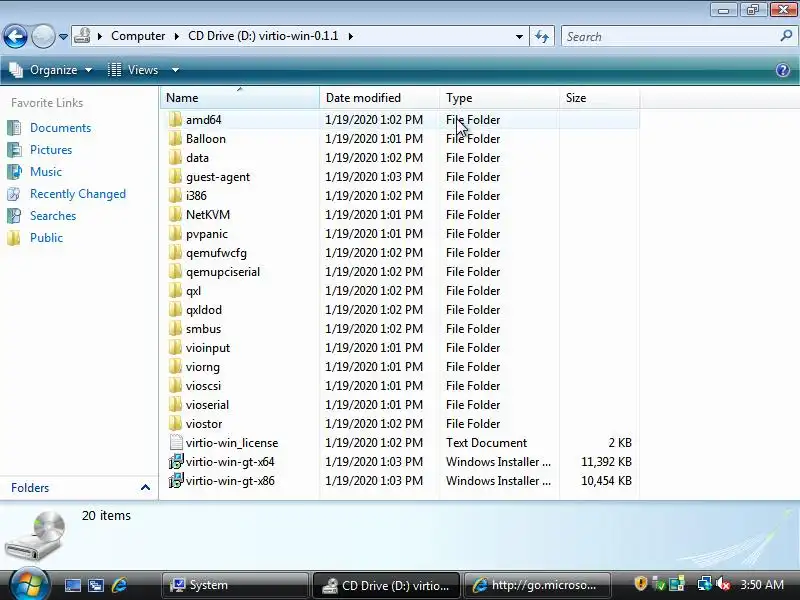Screen dimensions: 800x600
Task: Select the viostor folder name
Action: coord(204,424)
